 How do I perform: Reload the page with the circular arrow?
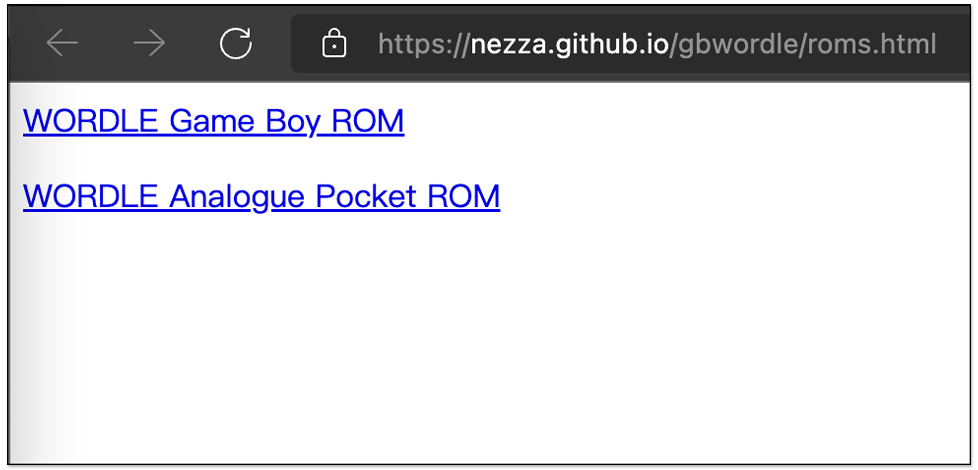pos(236,44)
